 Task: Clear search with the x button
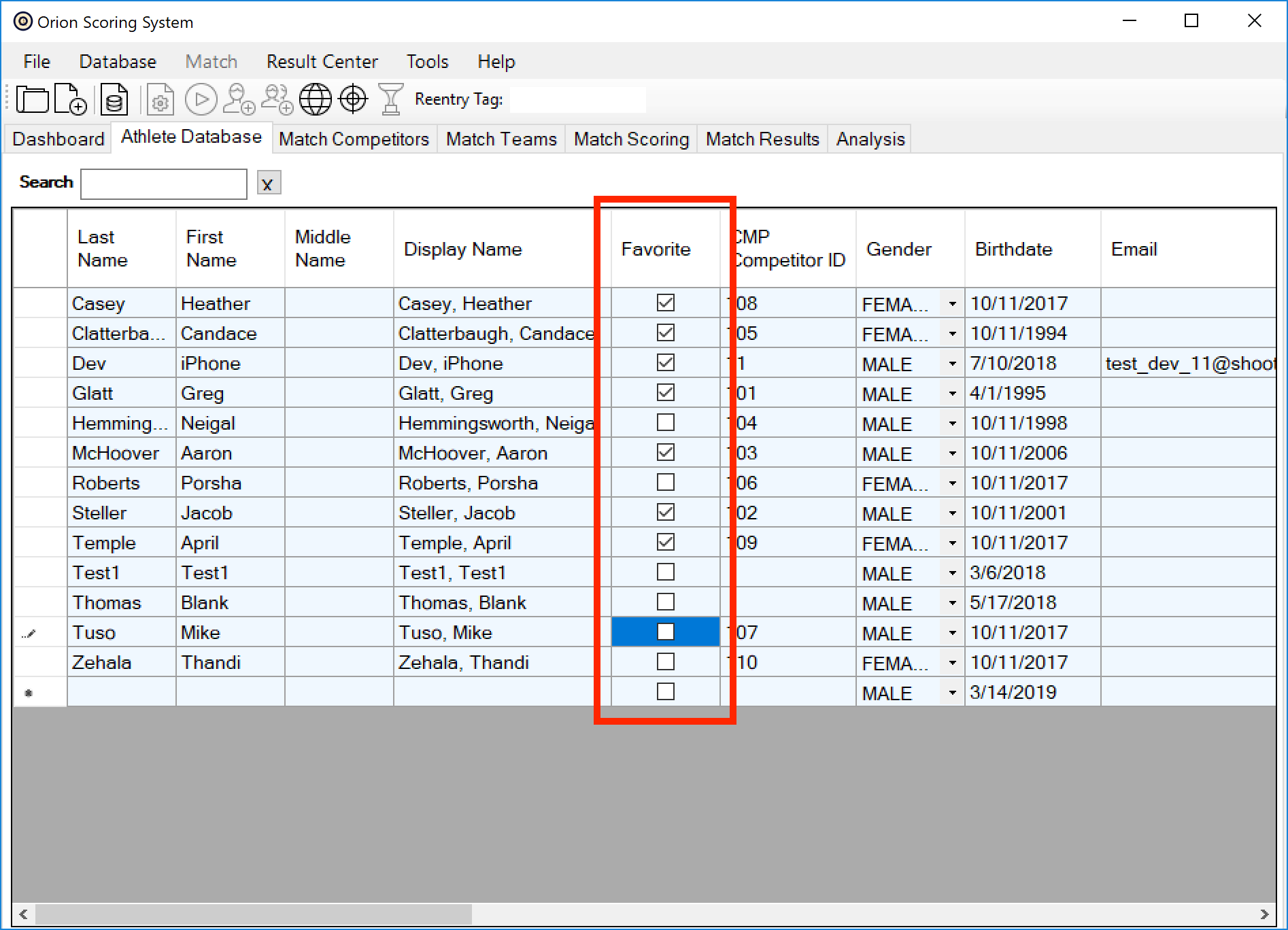(x=268, y=184)
